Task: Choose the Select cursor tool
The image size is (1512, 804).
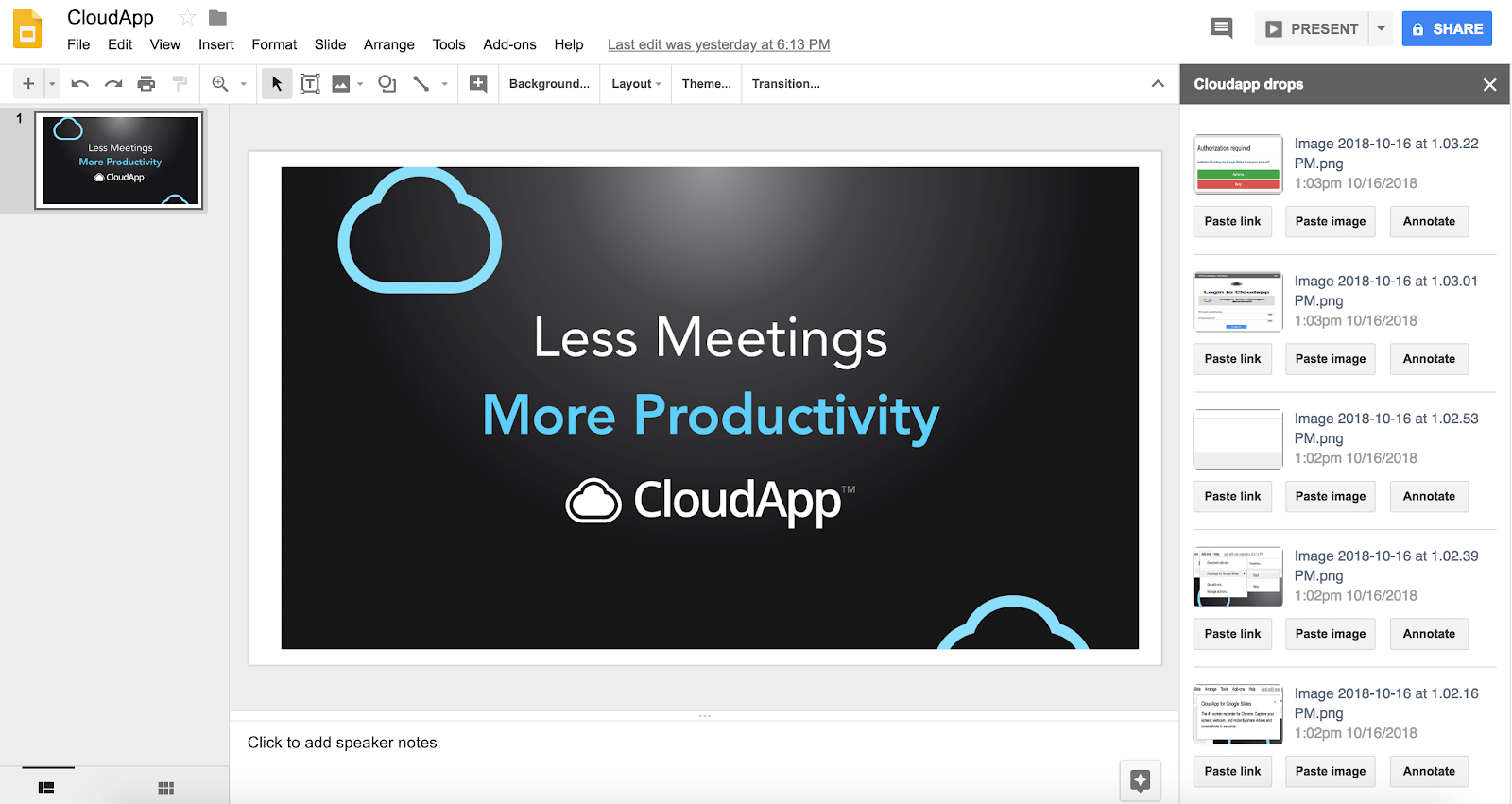Action: pos(277,84)
